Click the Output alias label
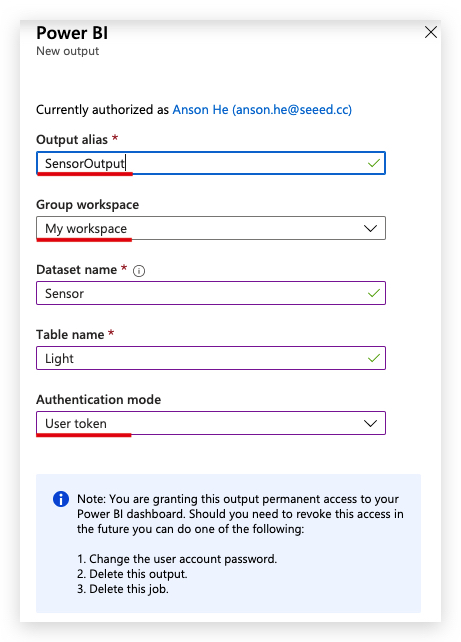This screenshot has height=642, width=461. click(x=72, y=140)
